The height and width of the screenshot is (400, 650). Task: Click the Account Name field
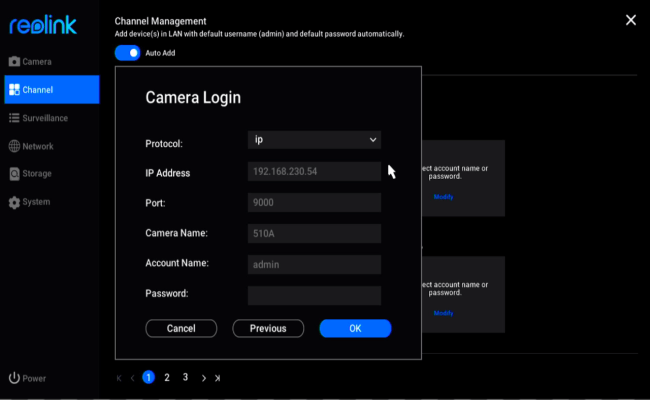coord(314,264)
